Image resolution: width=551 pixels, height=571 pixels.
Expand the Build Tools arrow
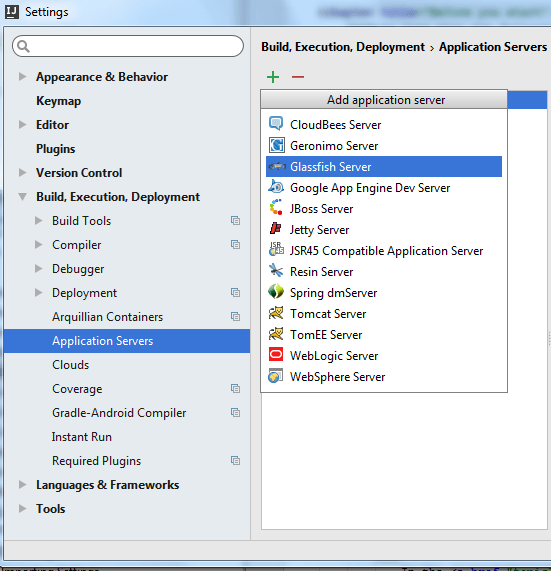coord(39,221)
